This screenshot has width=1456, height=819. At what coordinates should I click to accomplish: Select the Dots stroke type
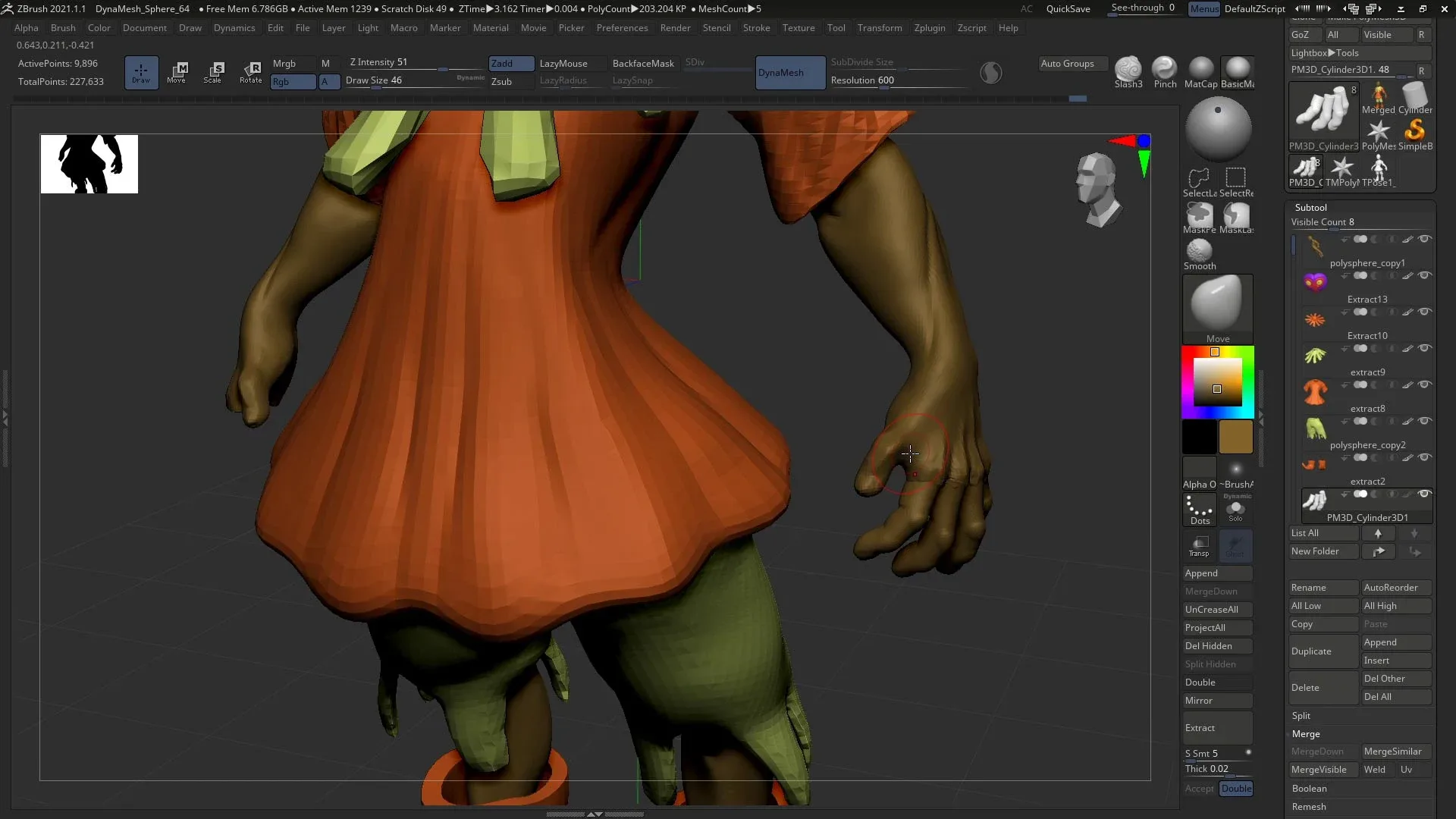[x=1199, y=510]
